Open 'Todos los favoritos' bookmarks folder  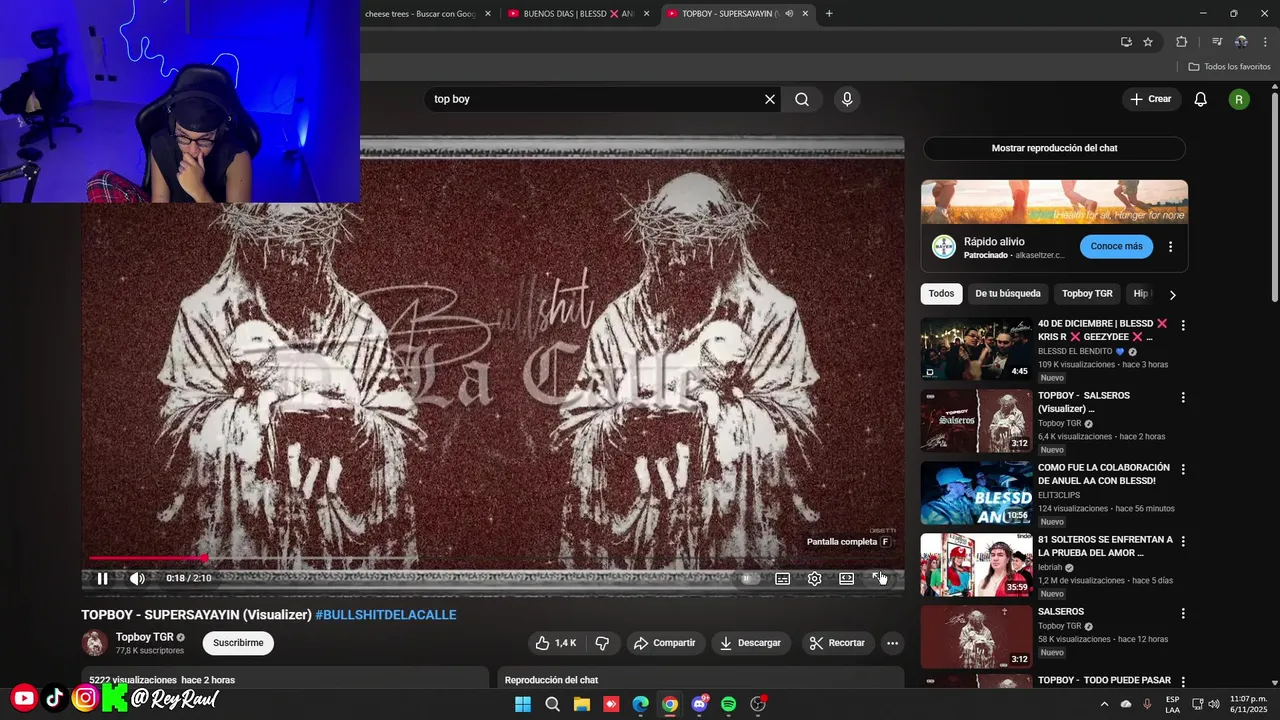coord(1229,67)
